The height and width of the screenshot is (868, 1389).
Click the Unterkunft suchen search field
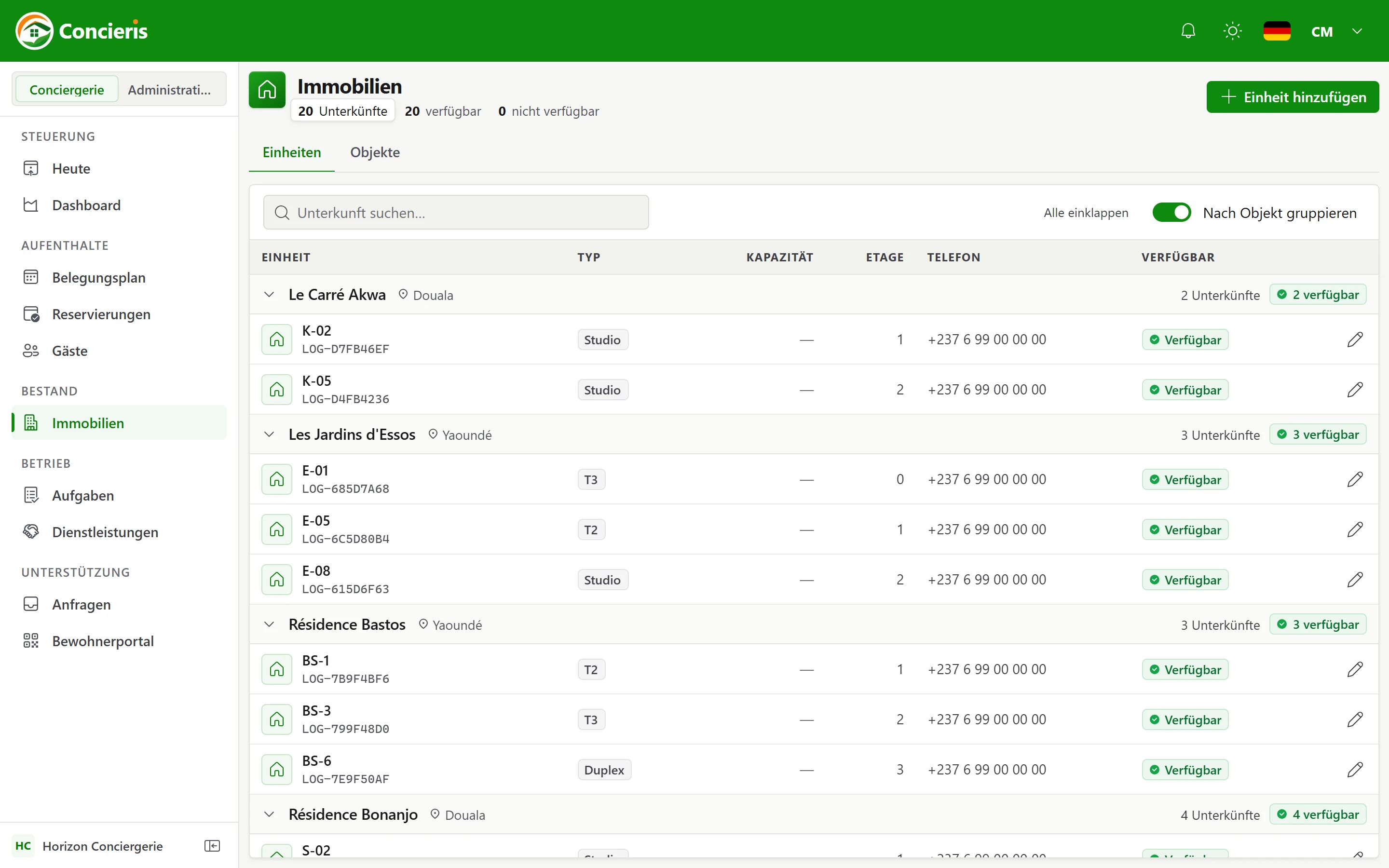[x=456, y=212]
